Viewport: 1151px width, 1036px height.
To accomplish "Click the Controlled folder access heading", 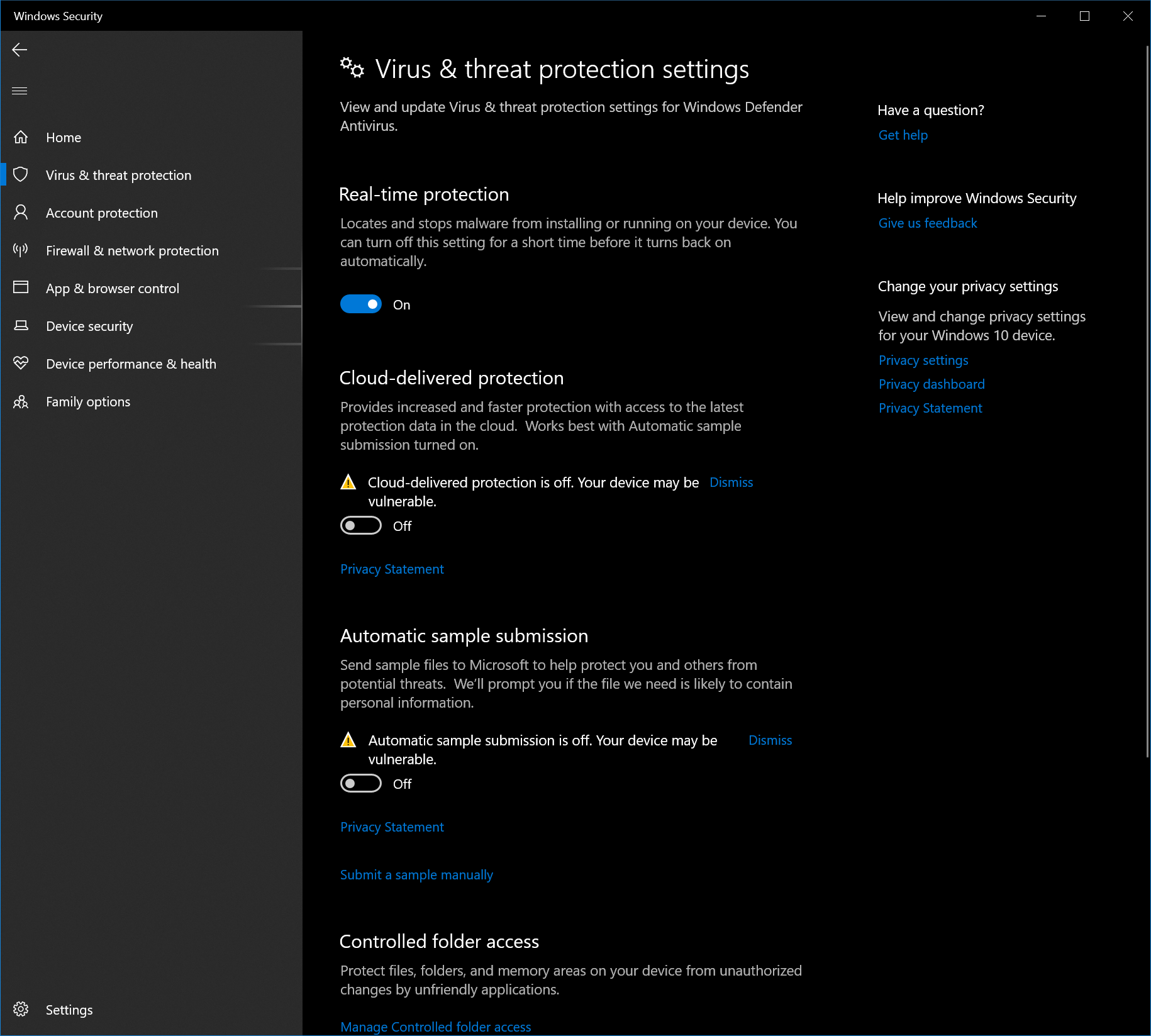I will [x=439, y=942].
